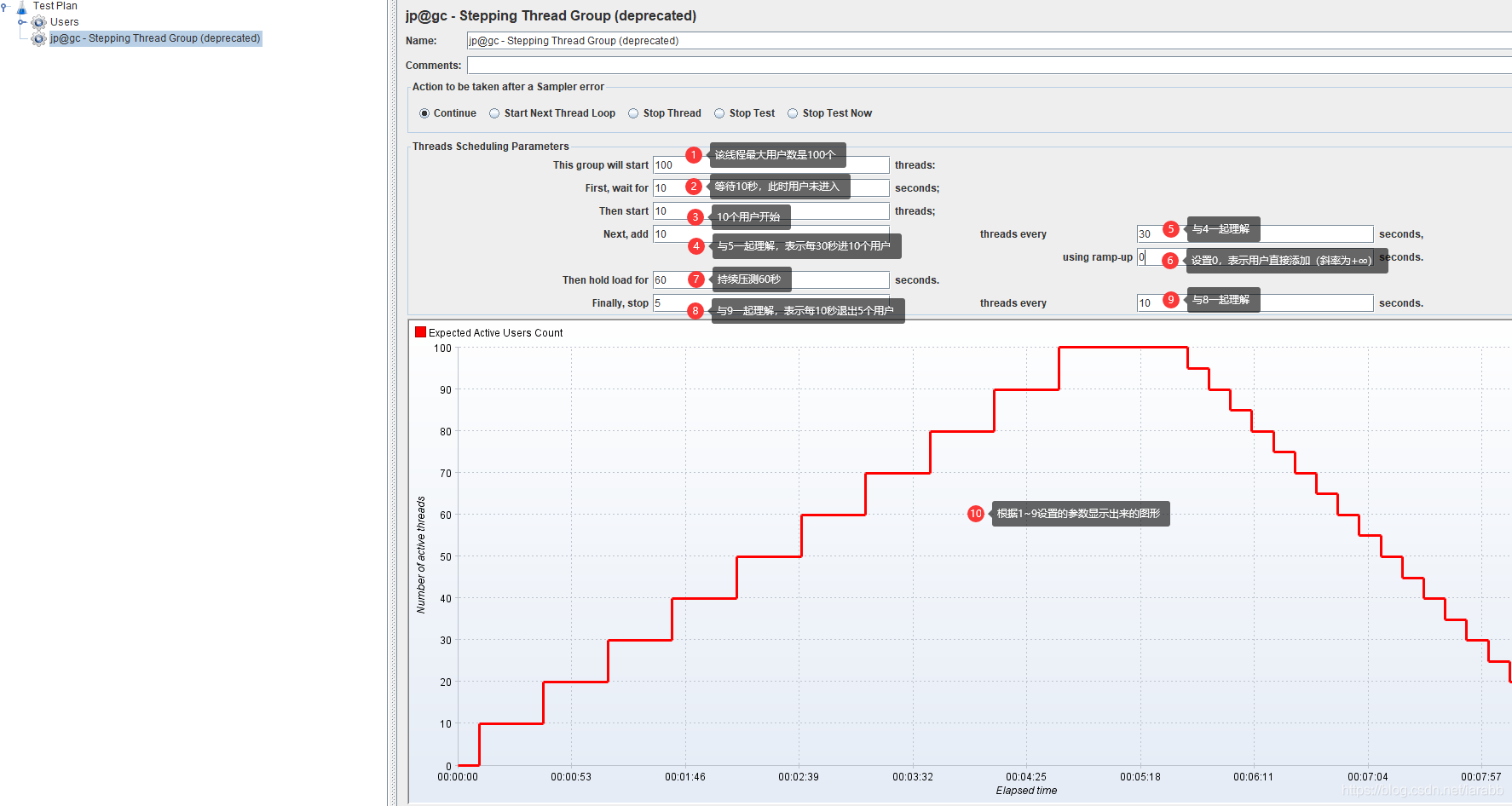
Task: Choose Start Next Thread Loop option
Action: pos(494,113)
